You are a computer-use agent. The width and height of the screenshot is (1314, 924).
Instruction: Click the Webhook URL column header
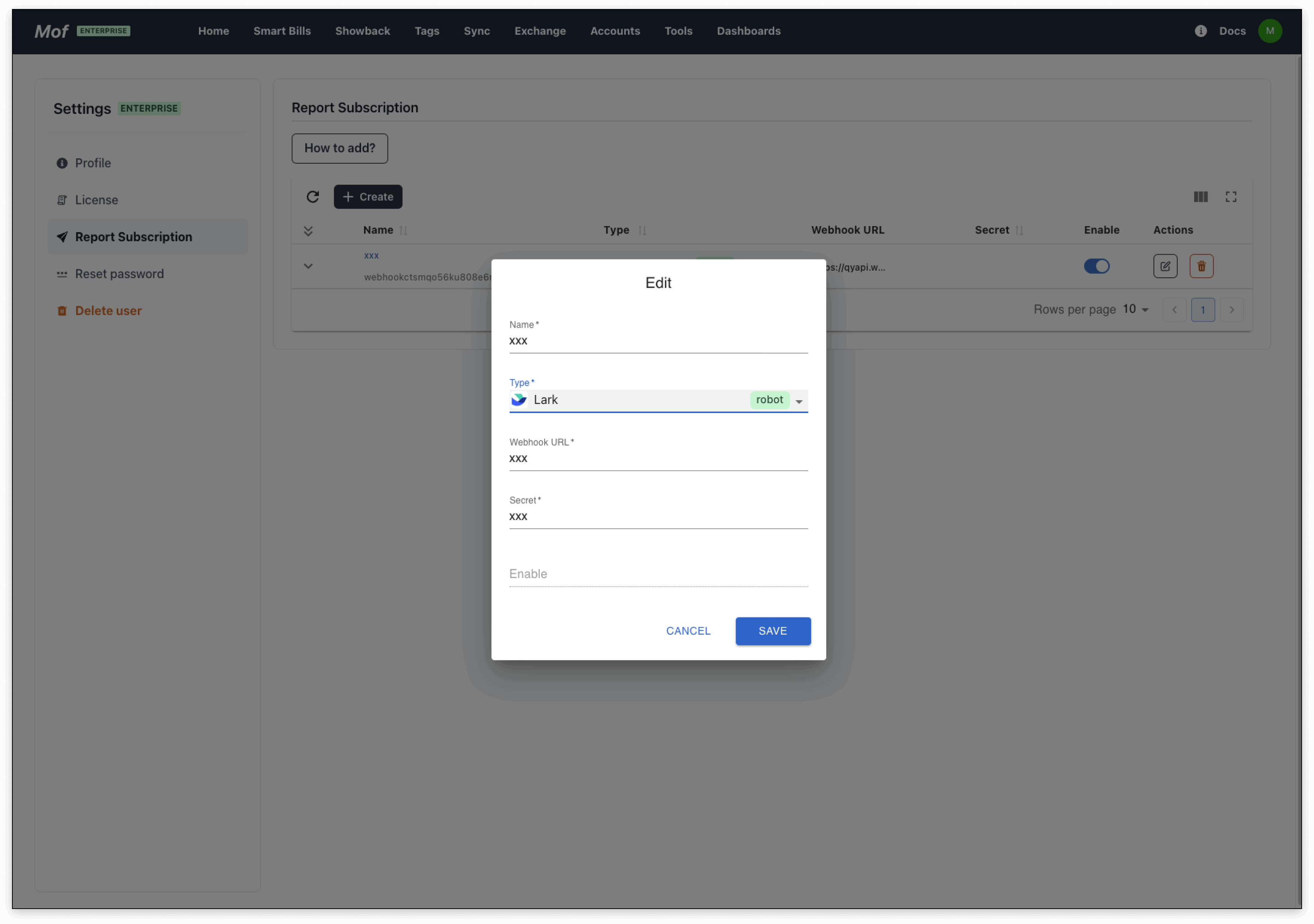coord(848,230)
